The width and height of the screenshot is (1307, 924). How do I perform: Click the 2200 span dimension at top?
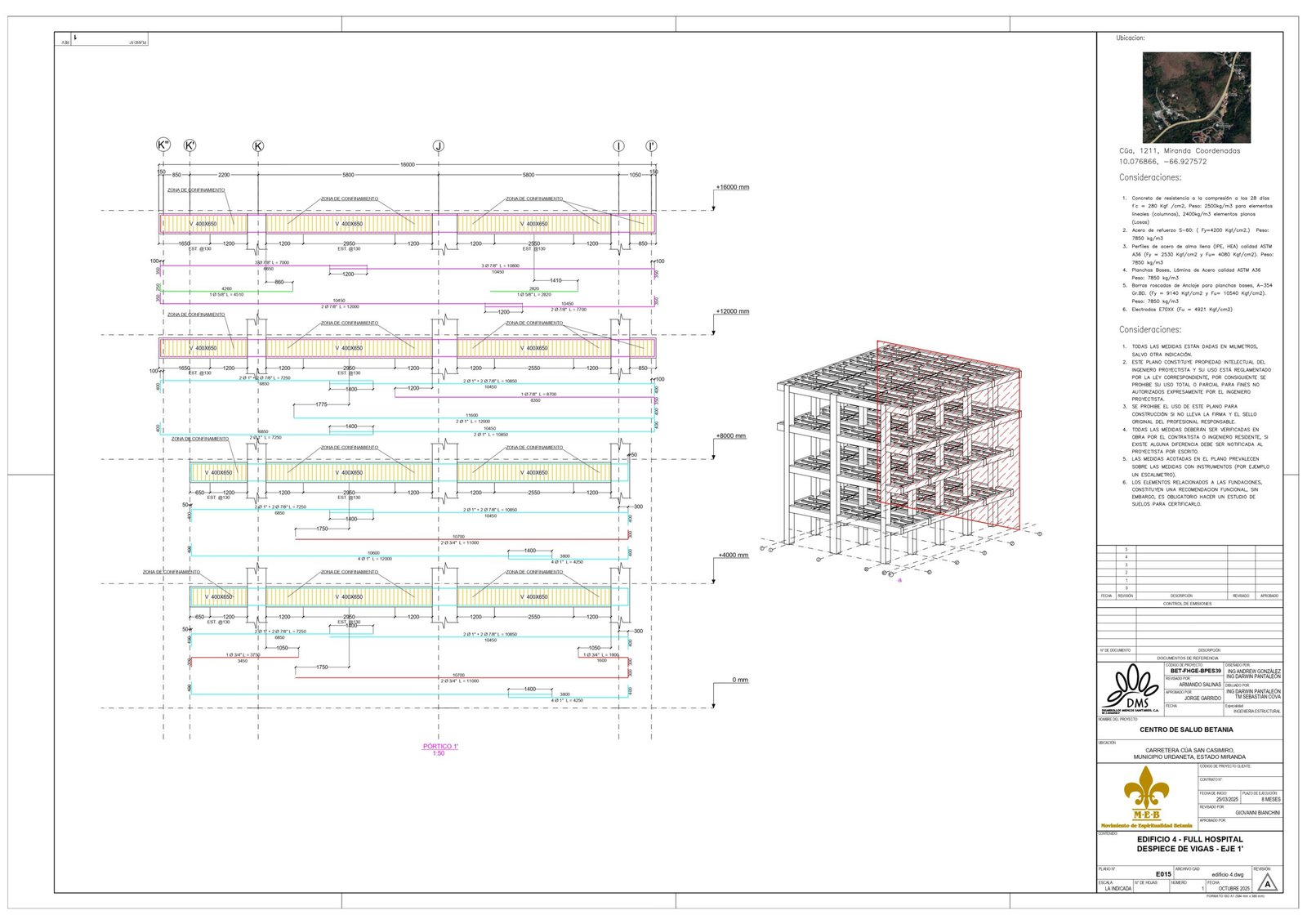click(x=224, y=175)
